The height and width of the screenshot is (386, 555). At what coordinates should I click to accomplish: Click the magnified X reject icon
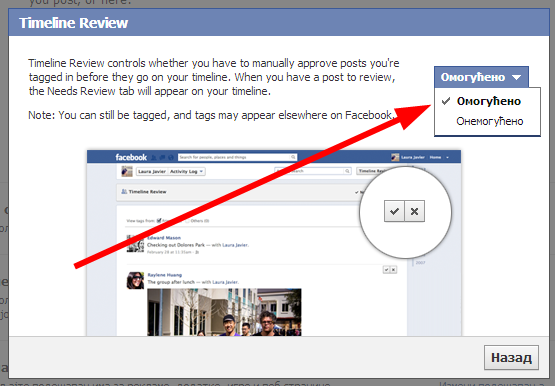click(414, 211)
